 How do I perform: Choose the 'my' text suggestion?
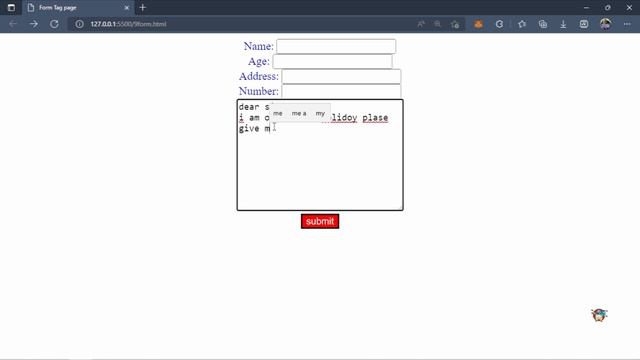pyautogui.click(x=320, y=113)
